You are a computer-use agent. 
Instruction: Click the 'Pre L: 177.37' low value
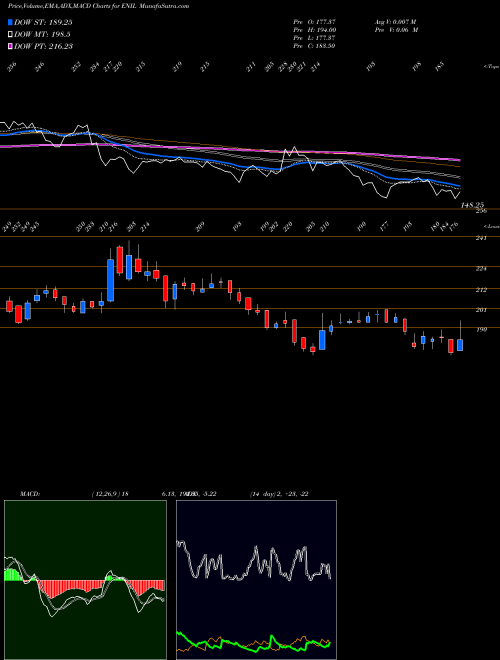tap(314, 37)
